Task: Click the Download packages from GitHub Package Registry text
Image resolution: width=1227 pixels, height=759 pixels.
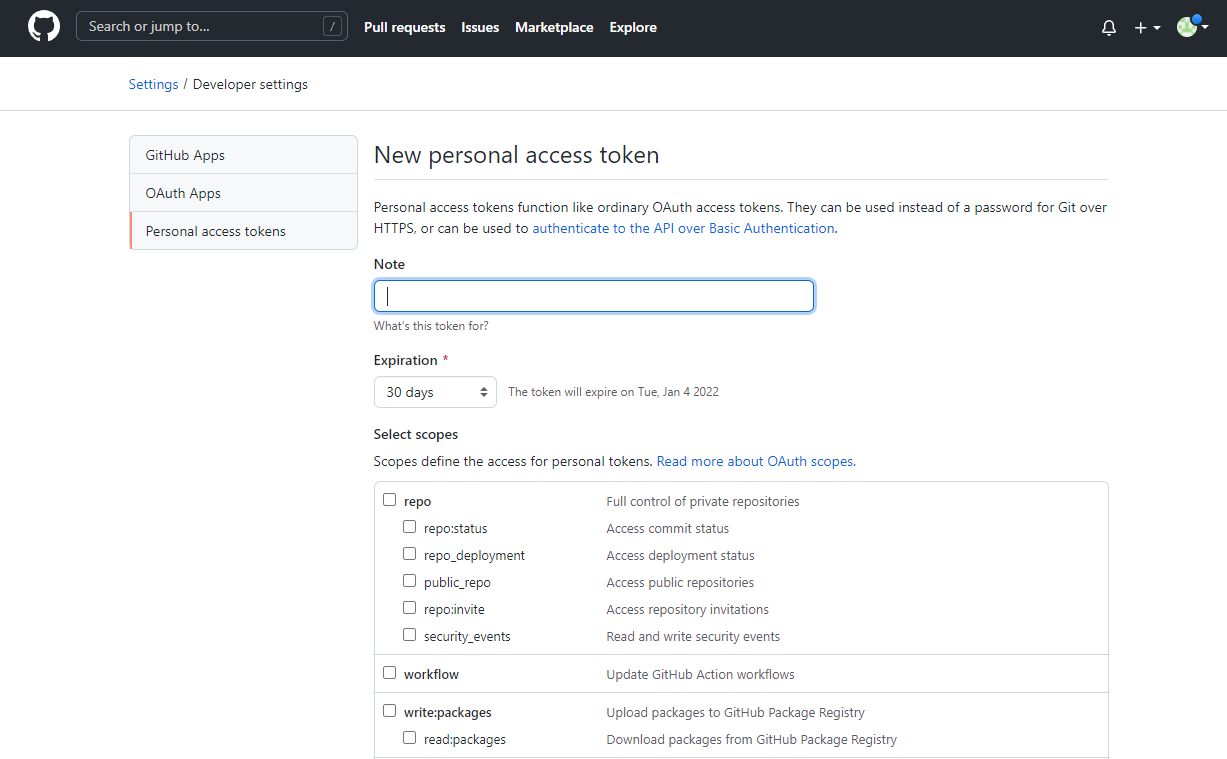Action: coord(752,740)
